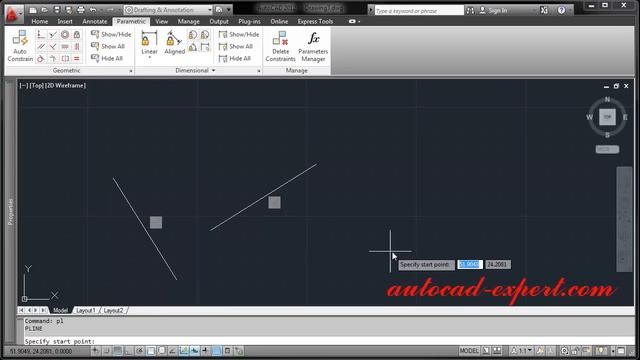Toggle Ortho Mode in status bar
This screenshot has width=640, height=360.
(x=129, y=351)
